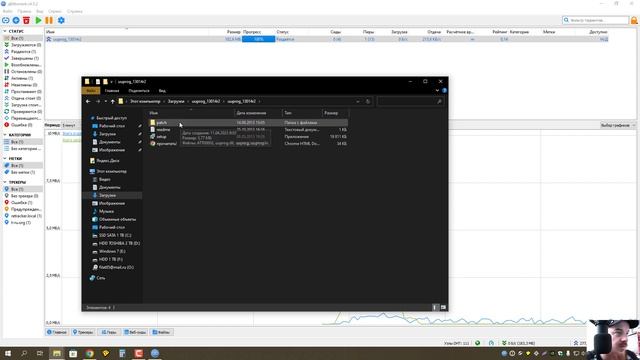Switch Explorer to large icons view button

tap(443, 307)
